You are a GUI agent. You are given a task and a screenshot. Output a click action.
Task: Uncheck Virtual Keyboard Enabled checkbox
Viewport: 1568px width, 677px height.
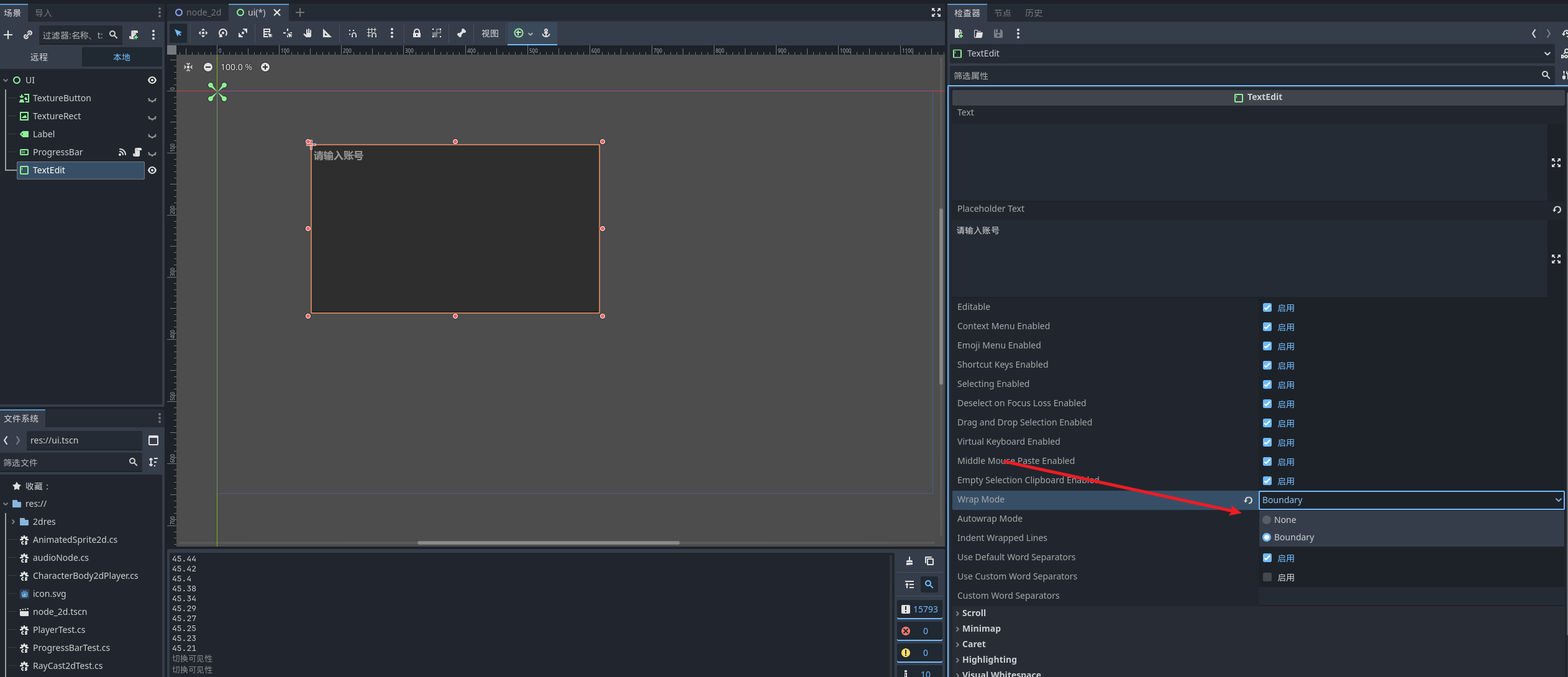[x=1267, y=442]
